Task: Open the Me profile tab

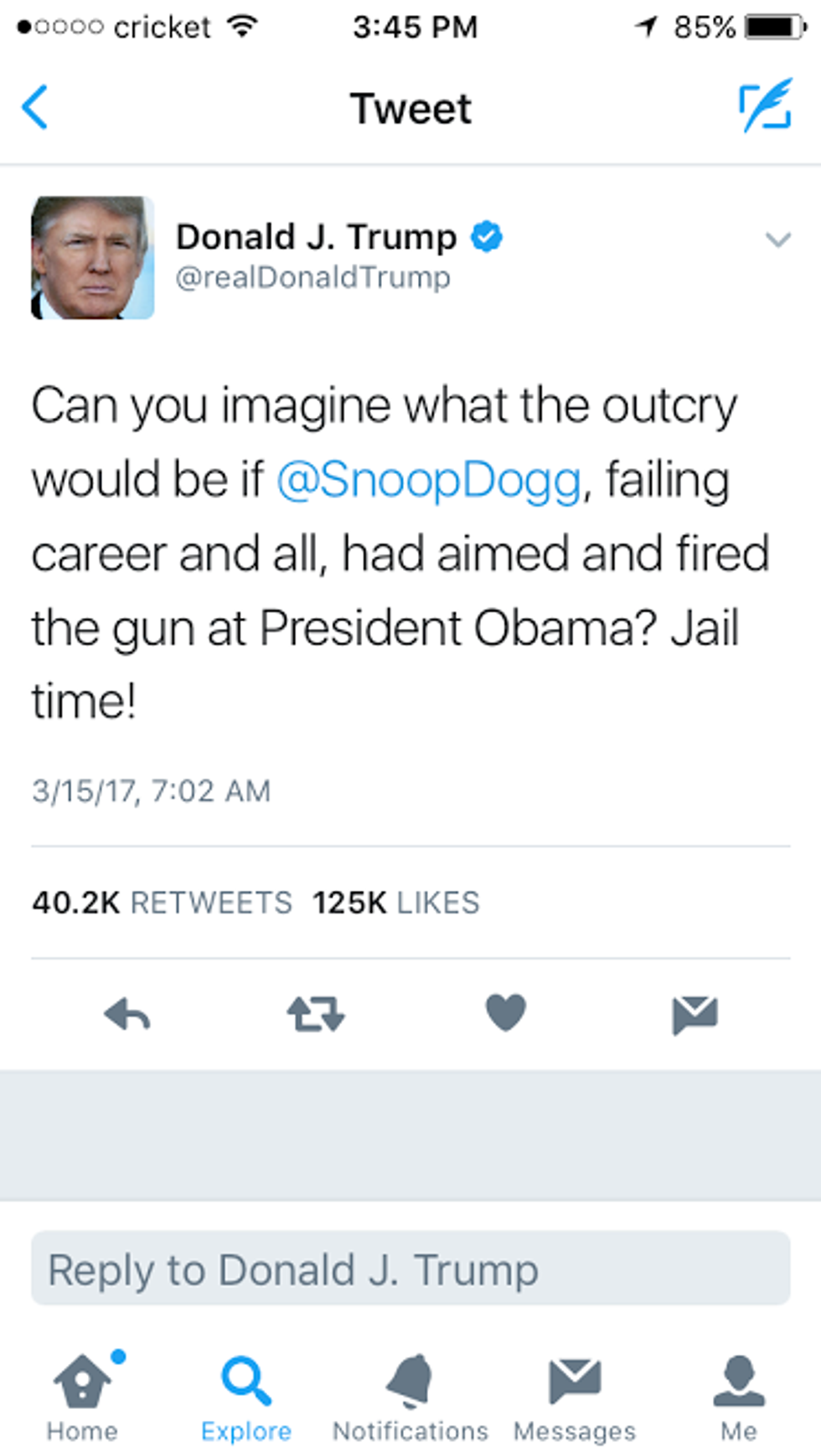Action: (738, 1396)
